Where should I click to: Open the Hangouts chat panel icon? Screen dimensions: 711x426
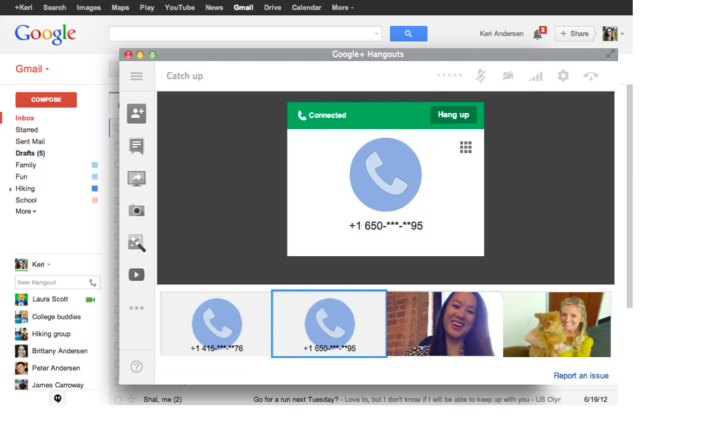(x=136, y=146)
